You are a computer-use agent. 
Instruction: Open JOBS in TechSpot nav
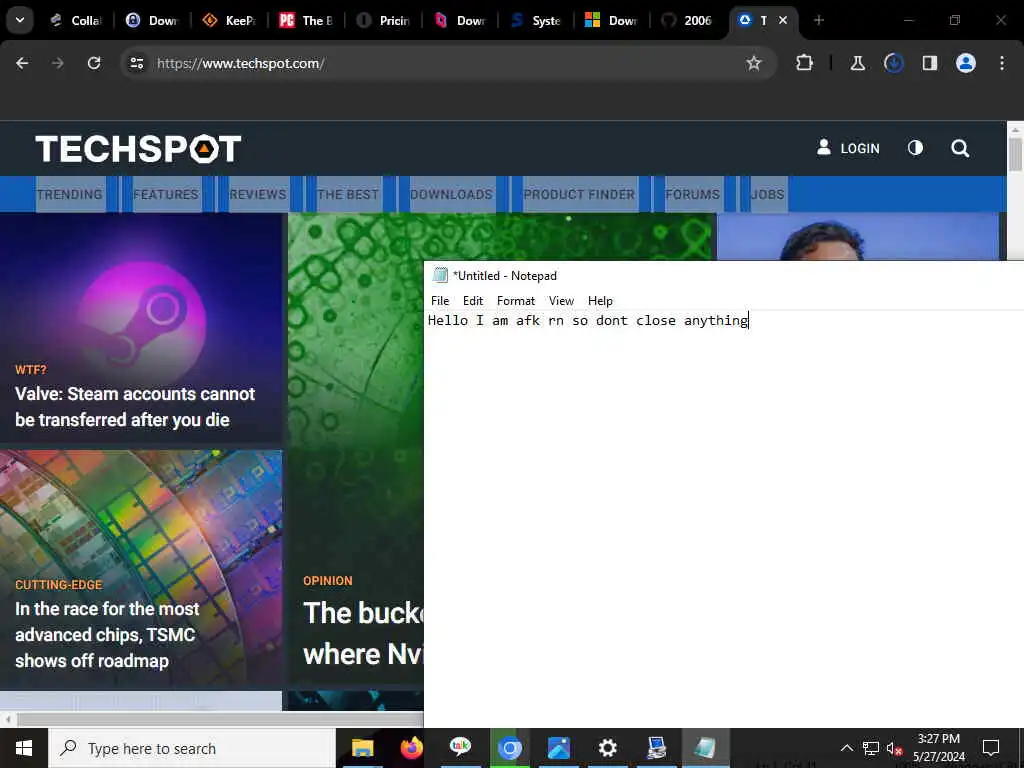coord(767,195)
